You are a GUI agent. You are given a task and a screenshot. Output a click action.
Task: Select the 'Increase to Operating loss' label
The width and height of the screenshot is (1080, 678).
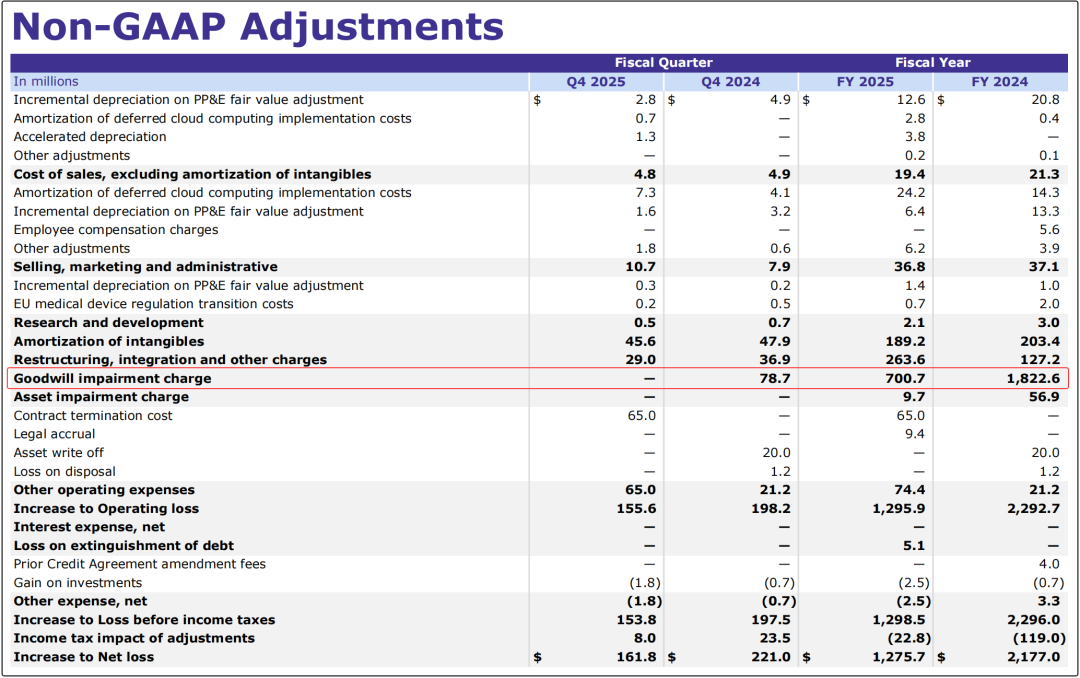(x=106, y=508)
